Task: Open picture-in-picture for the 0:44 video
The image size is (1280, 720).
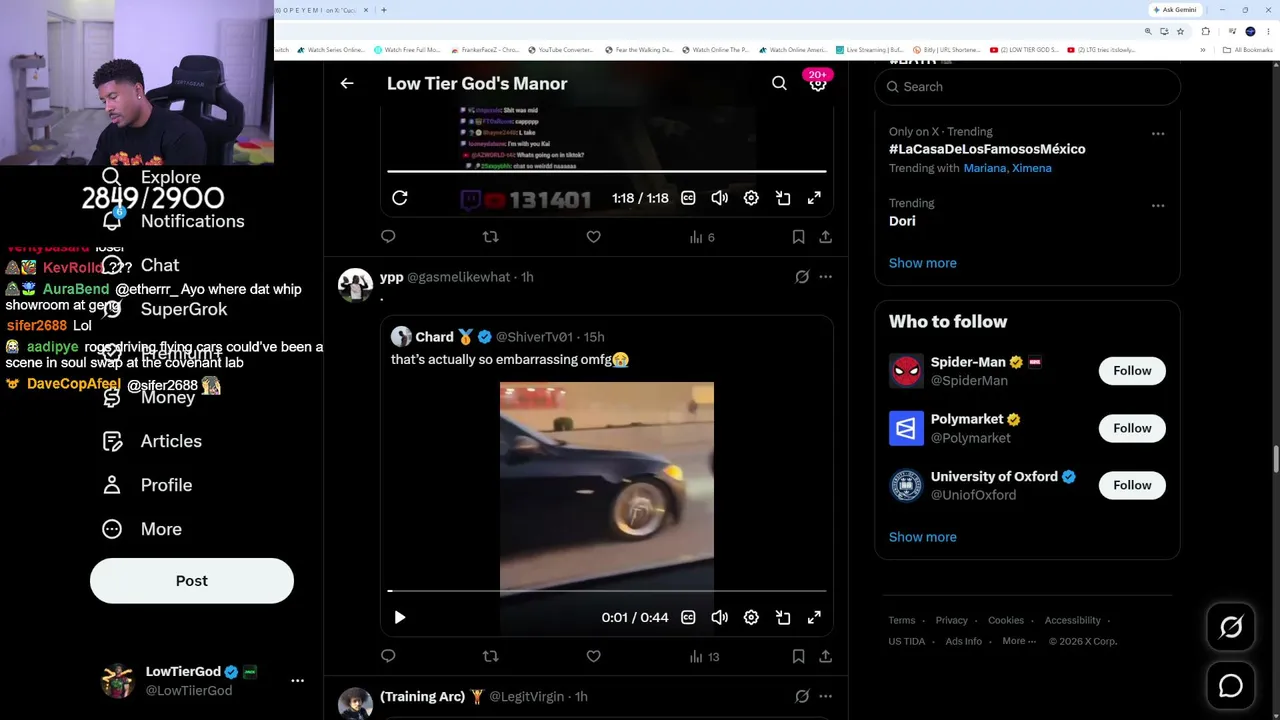Action: (x=783, y=618)
